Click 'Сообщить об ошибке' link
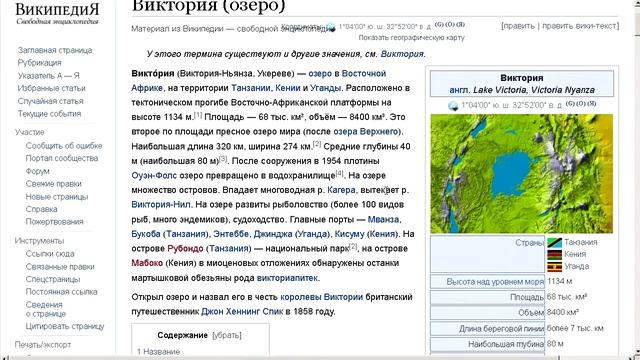 (64, 146)
